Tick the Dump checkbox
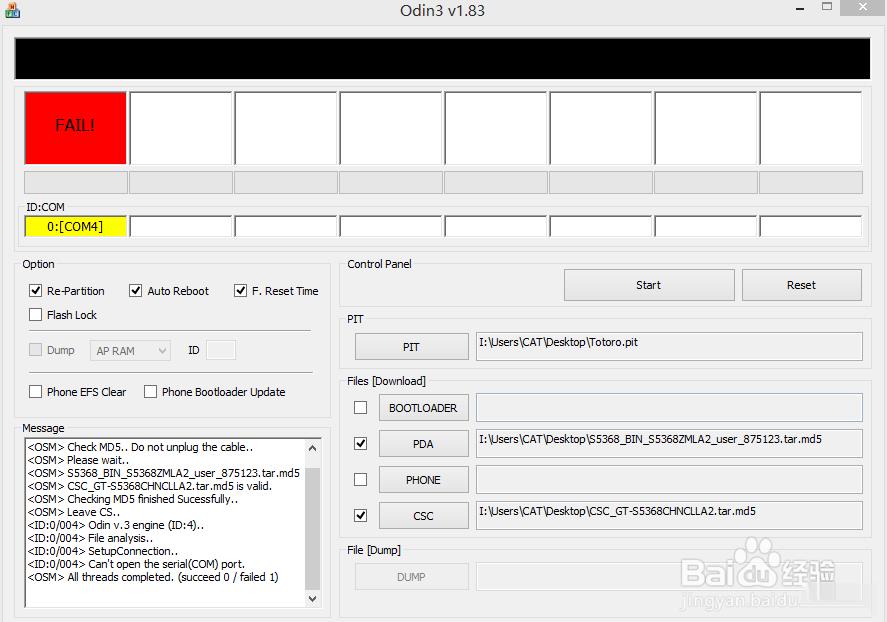Screen dimensions: 887x622 (36, 349)
